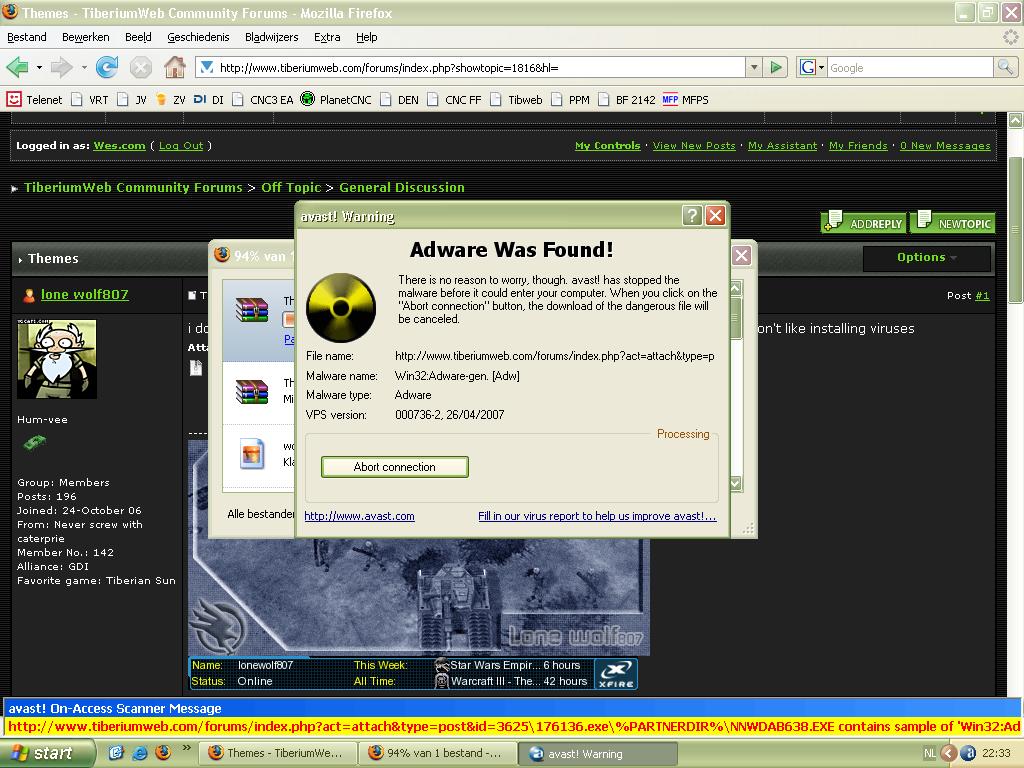
Task: Open the Bestand menu
Action: click(27, 37)
